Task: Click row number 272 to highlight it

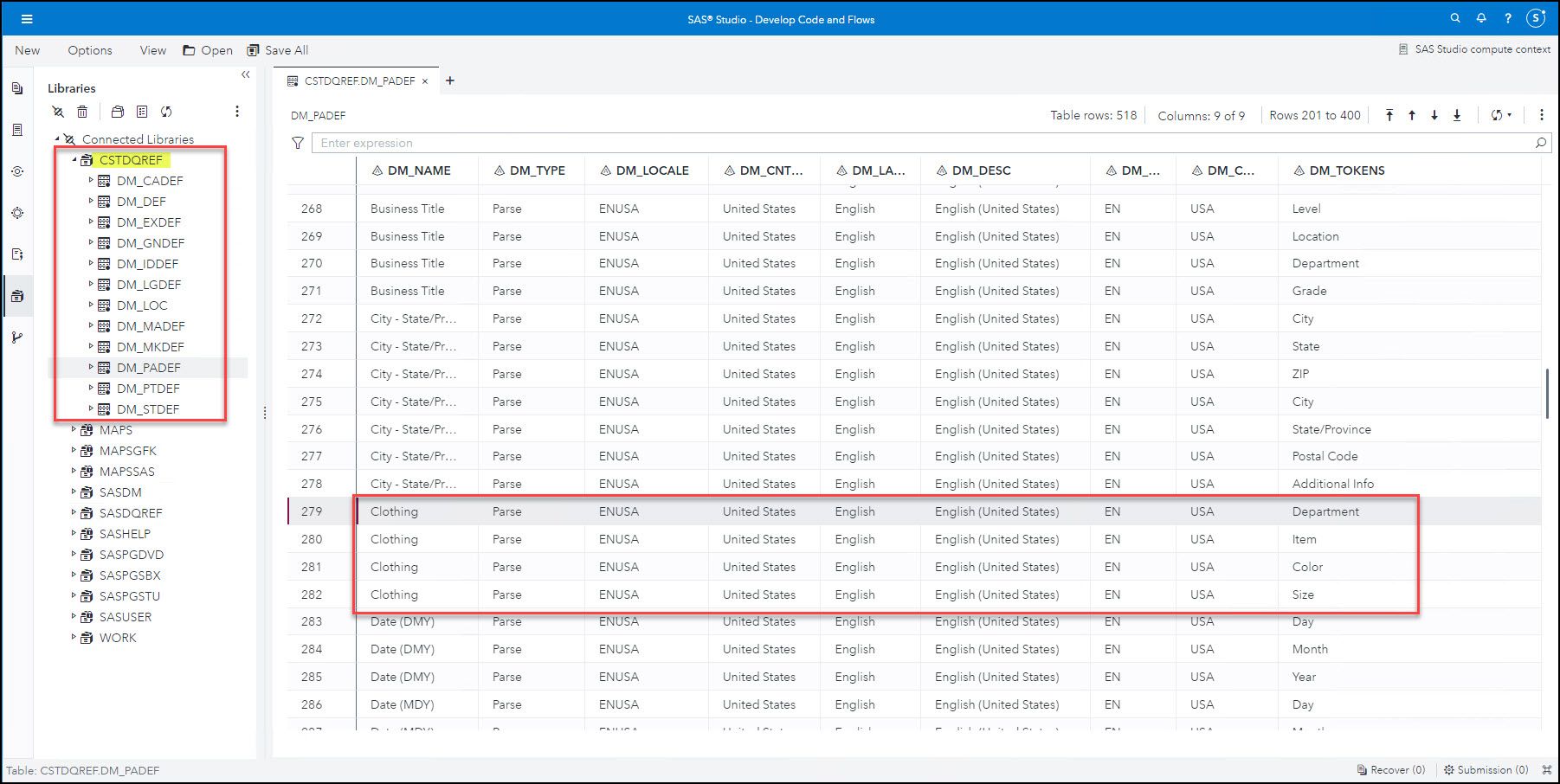Action: (310, 318)
